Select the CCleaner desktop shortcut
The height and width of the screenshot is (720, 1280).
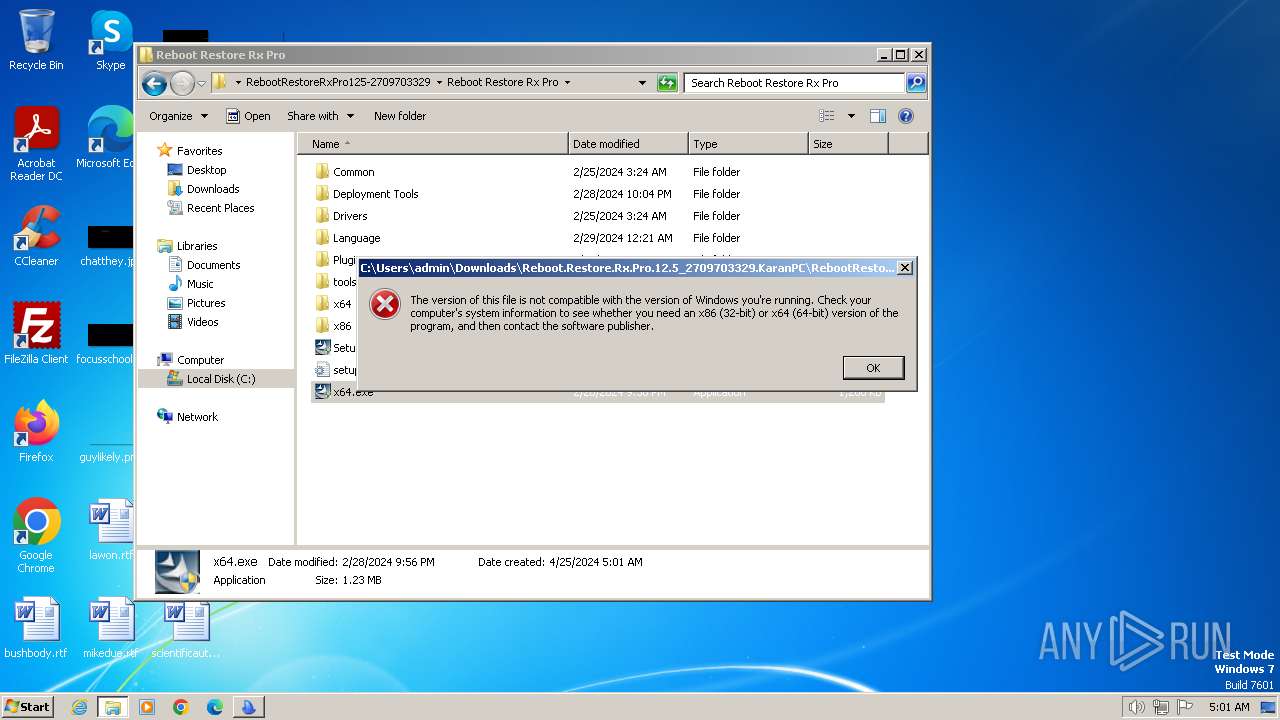36,235
